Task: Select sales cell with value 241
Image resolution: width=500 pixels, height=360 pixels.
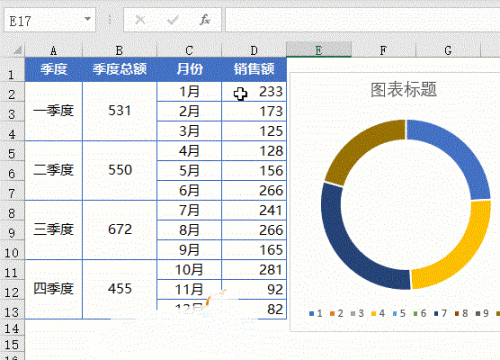Action: coord(254,210)
